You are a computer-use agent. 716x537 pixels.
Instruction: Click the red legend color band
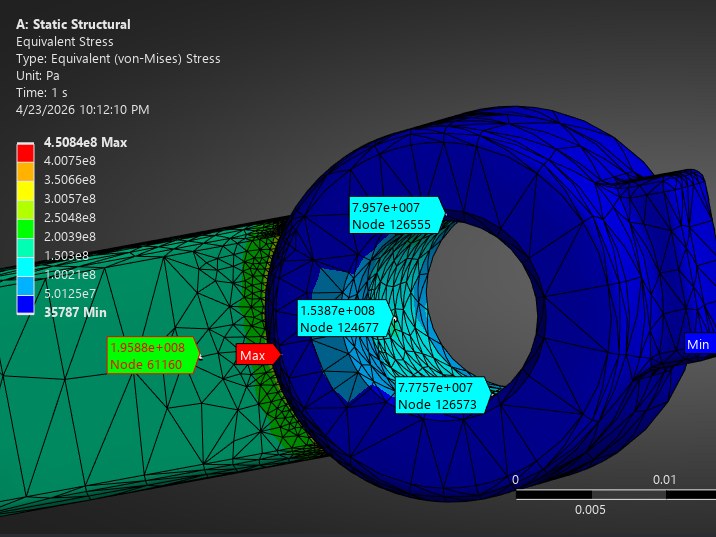tap(26, 153)
